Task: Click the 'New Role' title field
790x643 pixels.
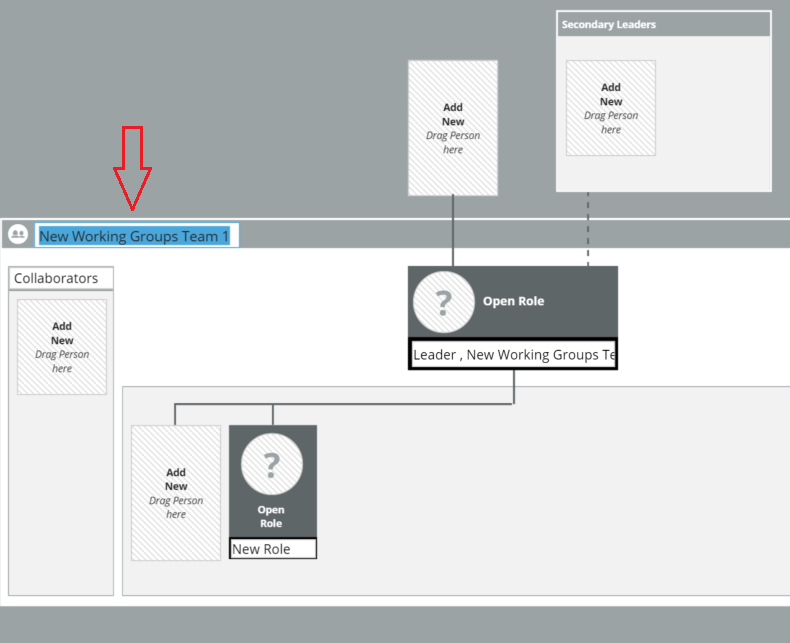Action: (x=272, y=549)
